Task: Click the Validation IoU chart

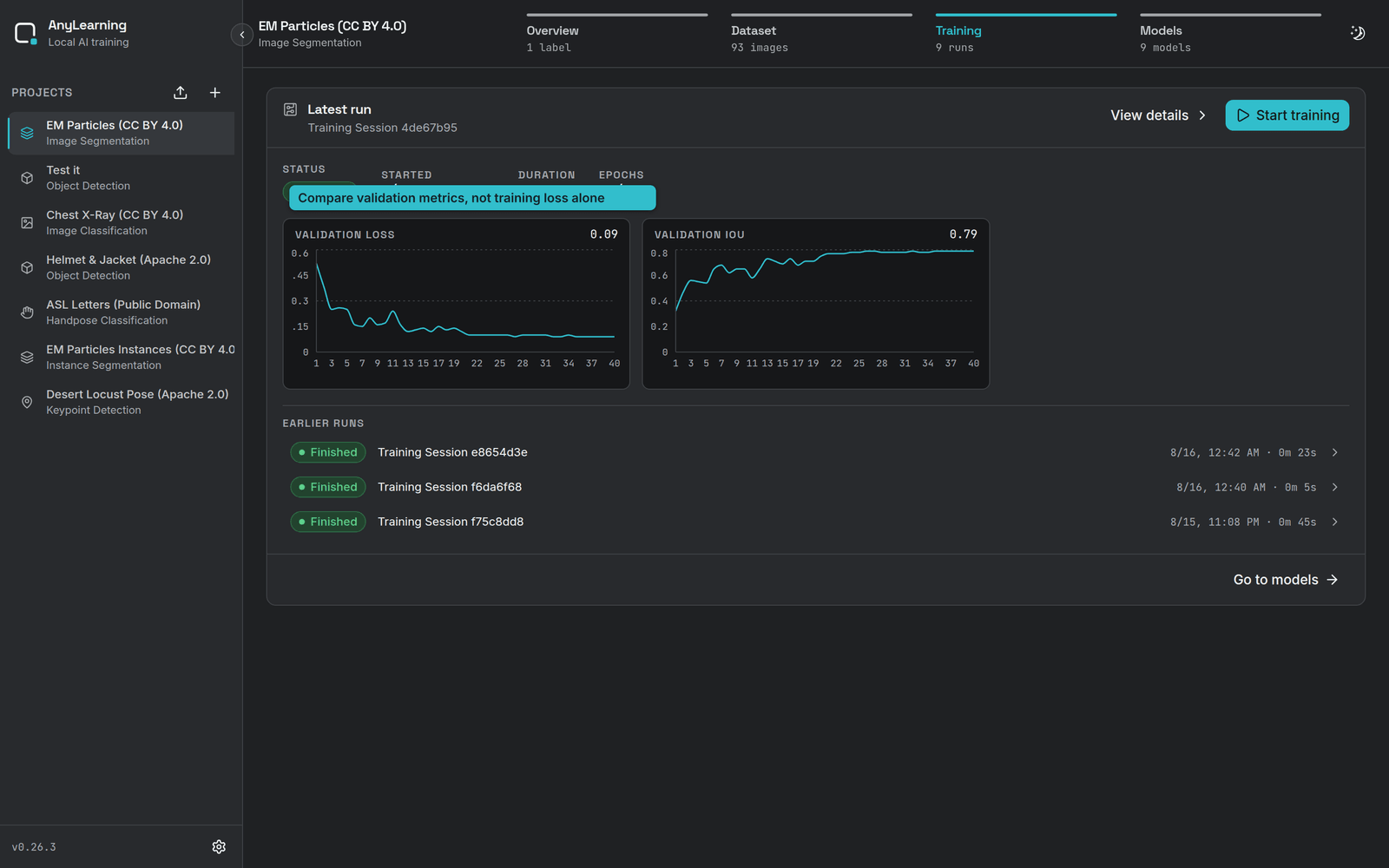Action: click(x=815, y=304)
